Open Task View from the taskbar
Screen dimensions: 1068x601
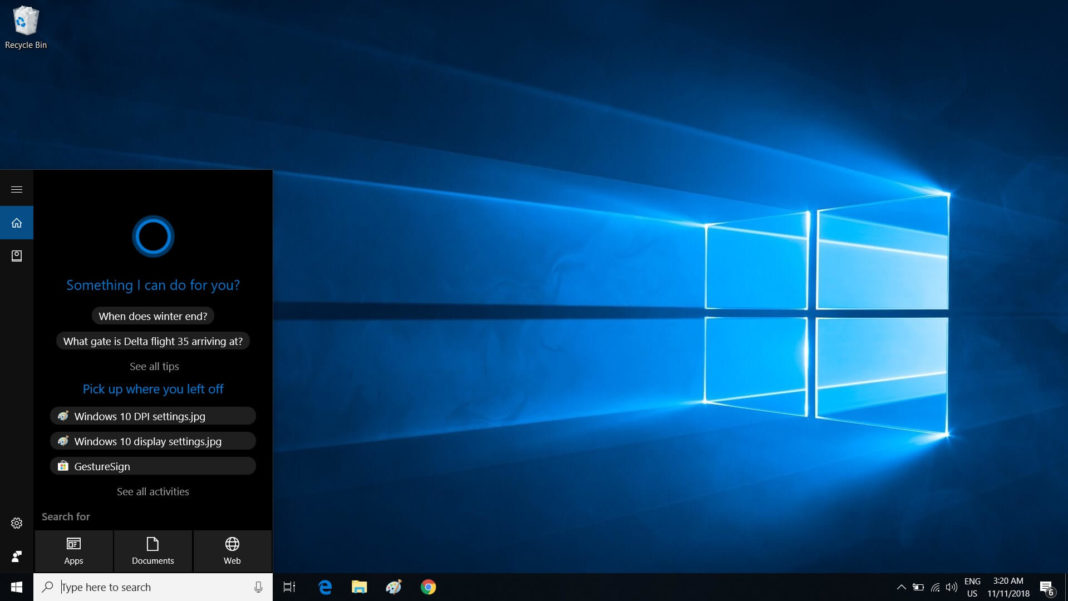[289, 587]
